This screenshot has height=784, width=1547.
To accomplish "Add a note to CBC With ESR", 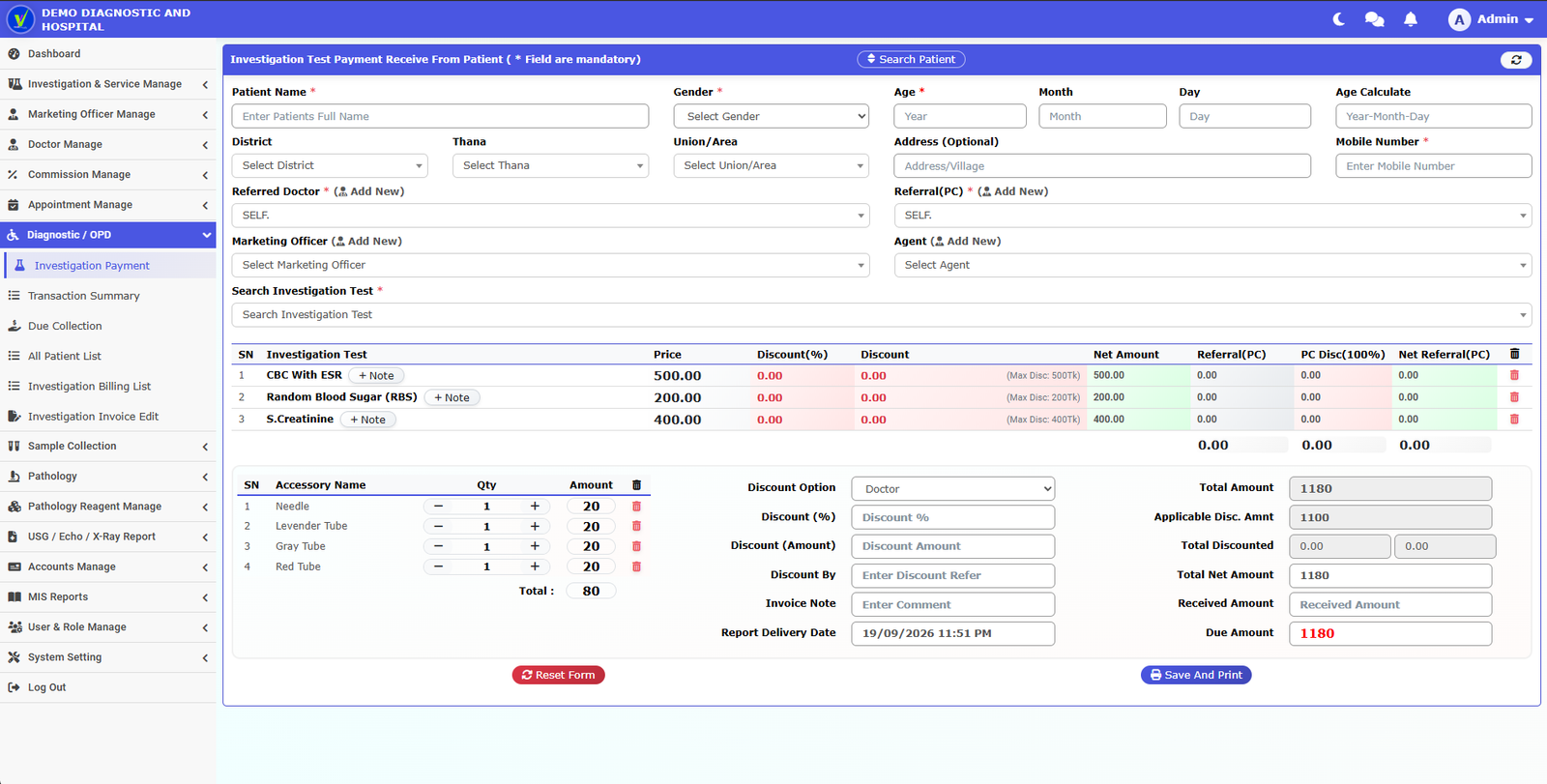I will pyautogui.click(x=376, y=376).
